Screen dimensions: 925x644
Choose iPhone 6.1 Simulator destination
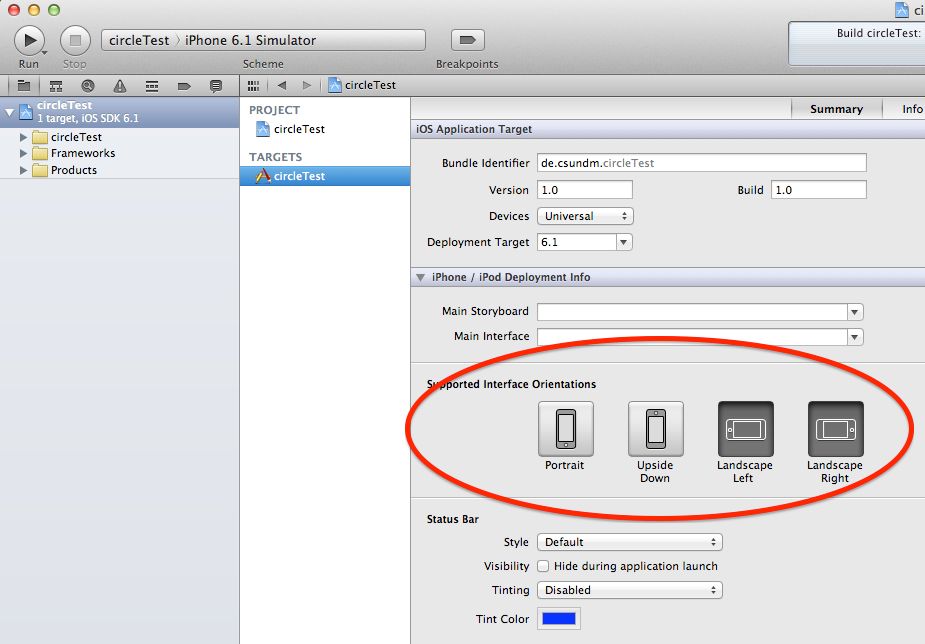tap(250, 40)
